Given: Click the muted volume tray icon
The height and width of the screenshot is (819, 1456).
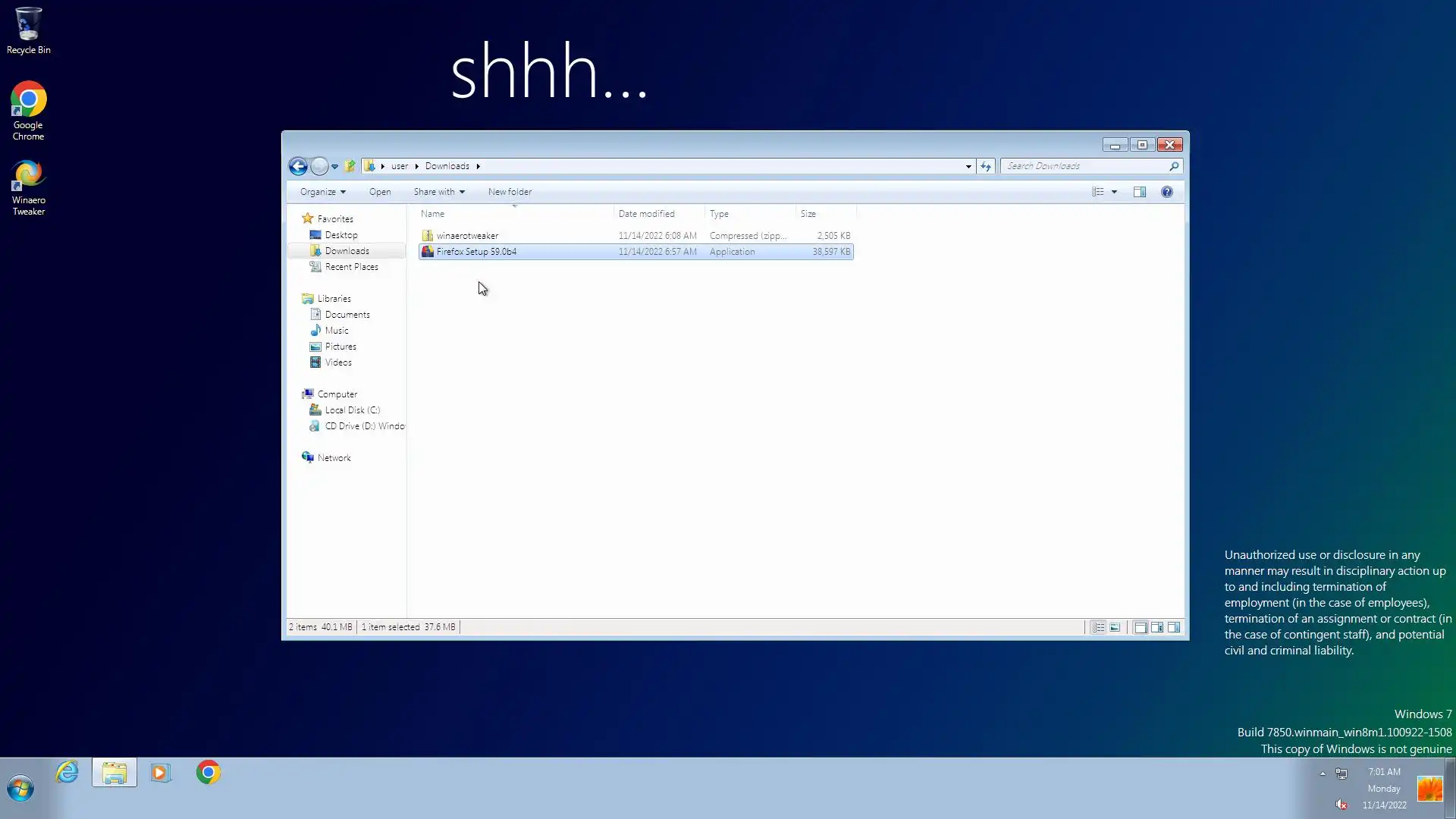Looking at the screenshot, I should [x=1341, y=805].
